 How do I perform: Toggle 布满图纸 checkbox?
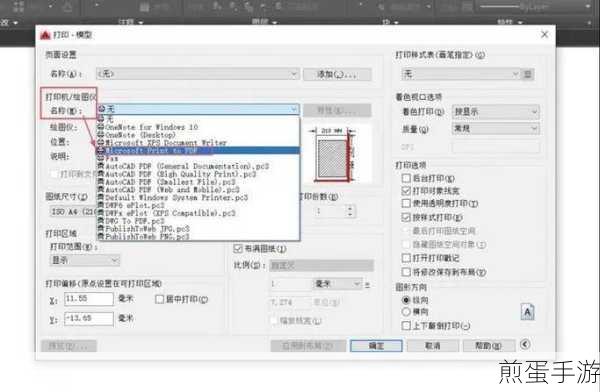(238, 248)
